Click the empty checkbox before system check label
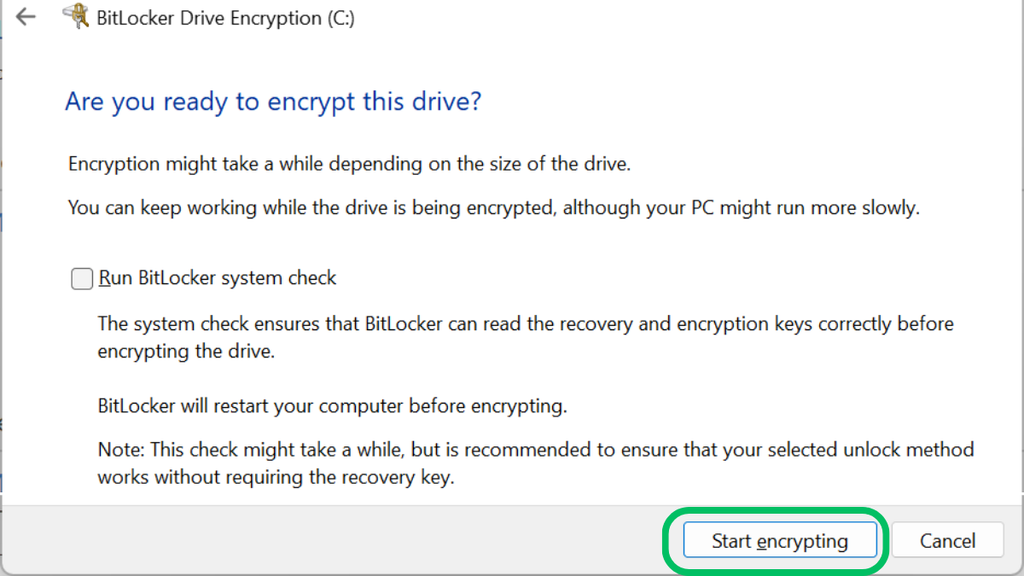This screenshot has width=1024, height=576. 81,278
